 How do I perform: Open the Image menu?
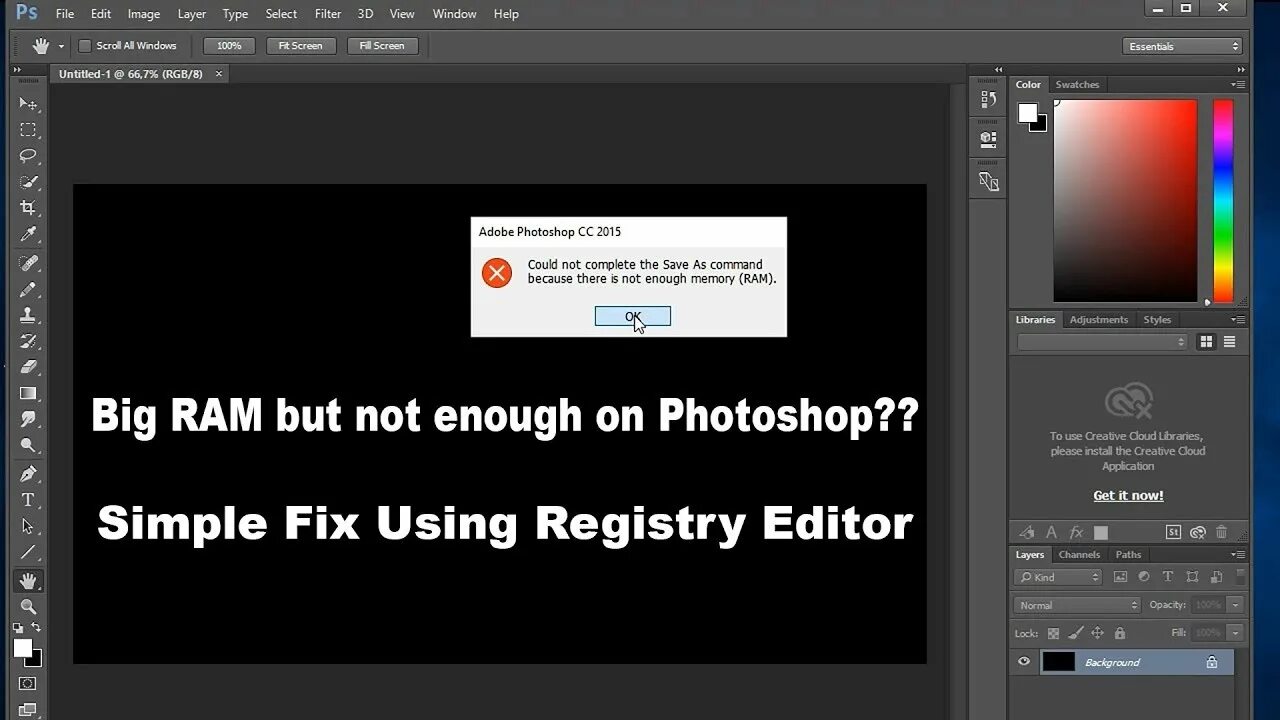tap(144, 14)
